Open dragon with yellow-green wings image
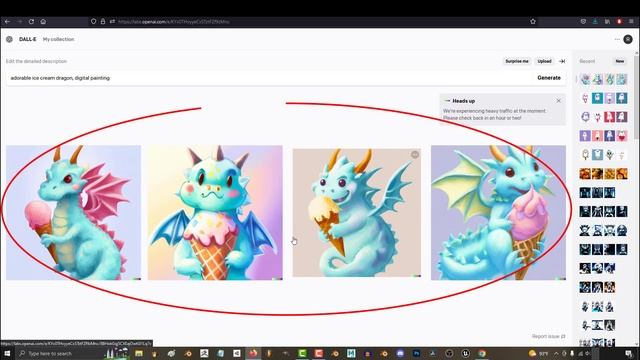The height and width of the screenshot is (360, 640). point(498,213)
